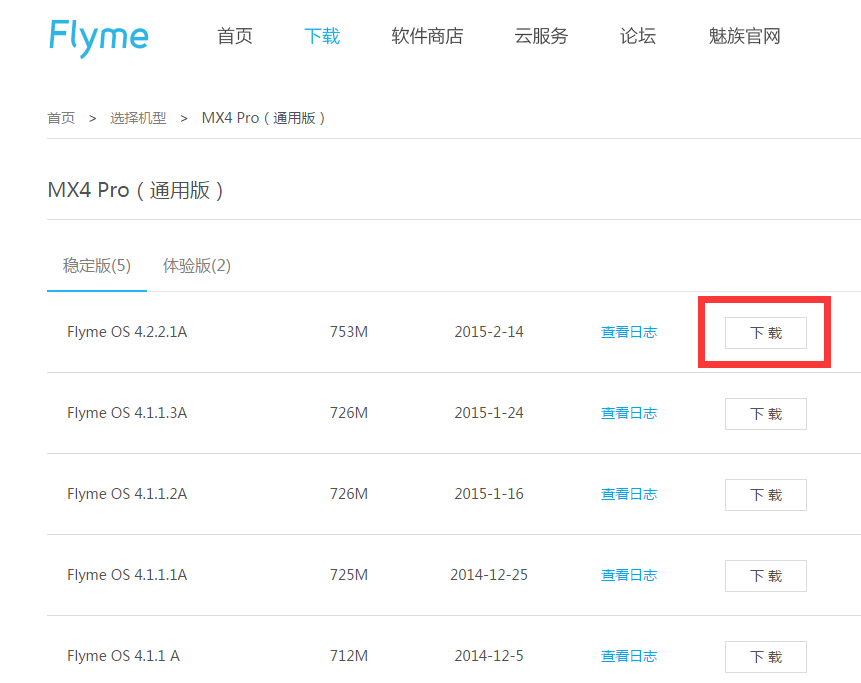The image size is (861, 683).
Task: Download Flyme OS 4.1.1.3A firmware
Action: pyautogui.click(x=765, y=414)
